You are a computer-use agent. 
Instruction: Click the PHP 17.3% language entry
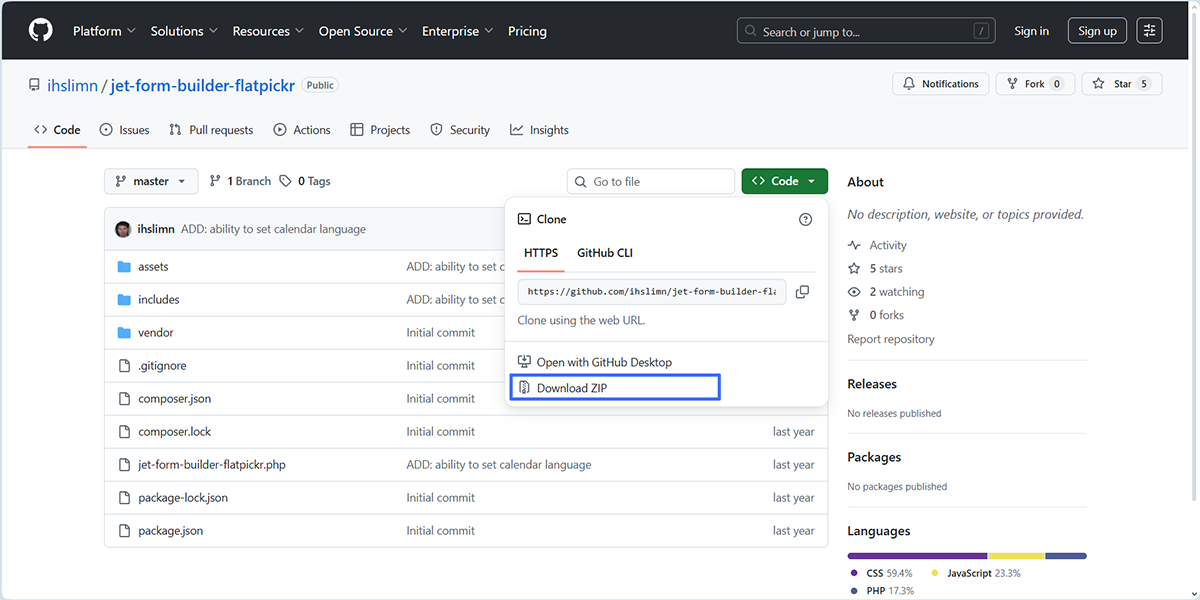(881, 591)
